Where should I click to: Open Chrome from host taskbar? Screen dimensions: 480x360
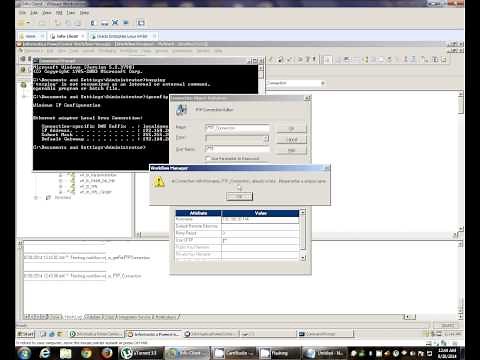tap(86, 353)
